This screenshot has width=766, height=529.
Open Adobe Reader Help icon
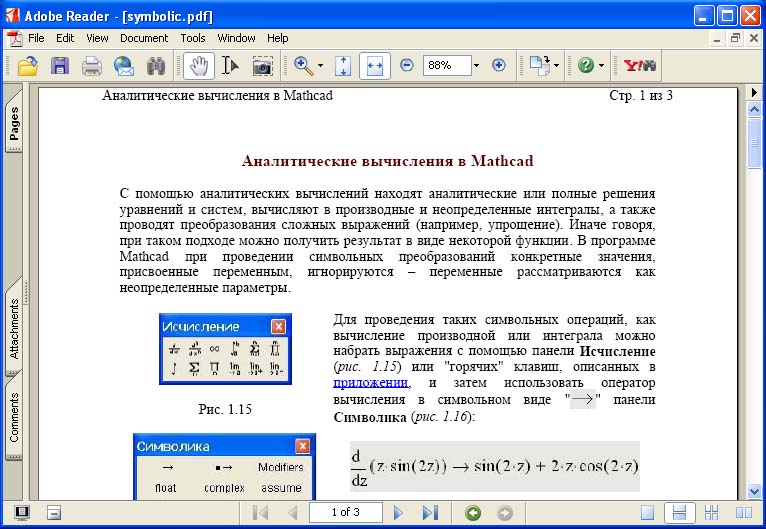coord(585,65)
